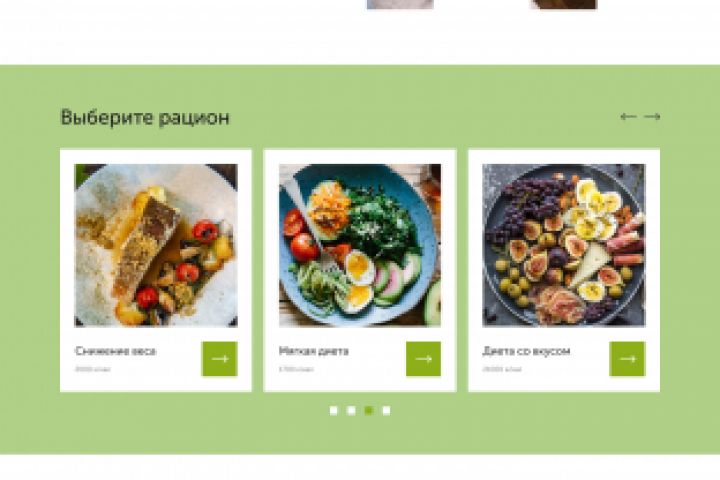This screenshot has height=480, width=720.
Task: Select the second carousel pagination dot
Action: click(x=351, y=410)
